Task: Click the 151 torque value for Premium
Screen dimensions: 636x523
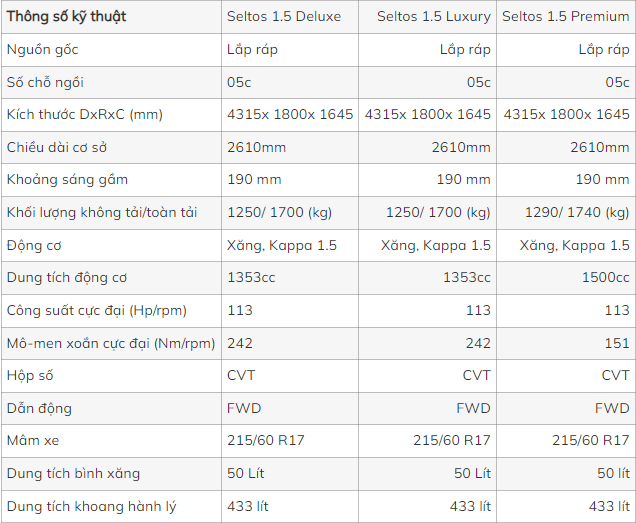Action: (x=617, y=343)
